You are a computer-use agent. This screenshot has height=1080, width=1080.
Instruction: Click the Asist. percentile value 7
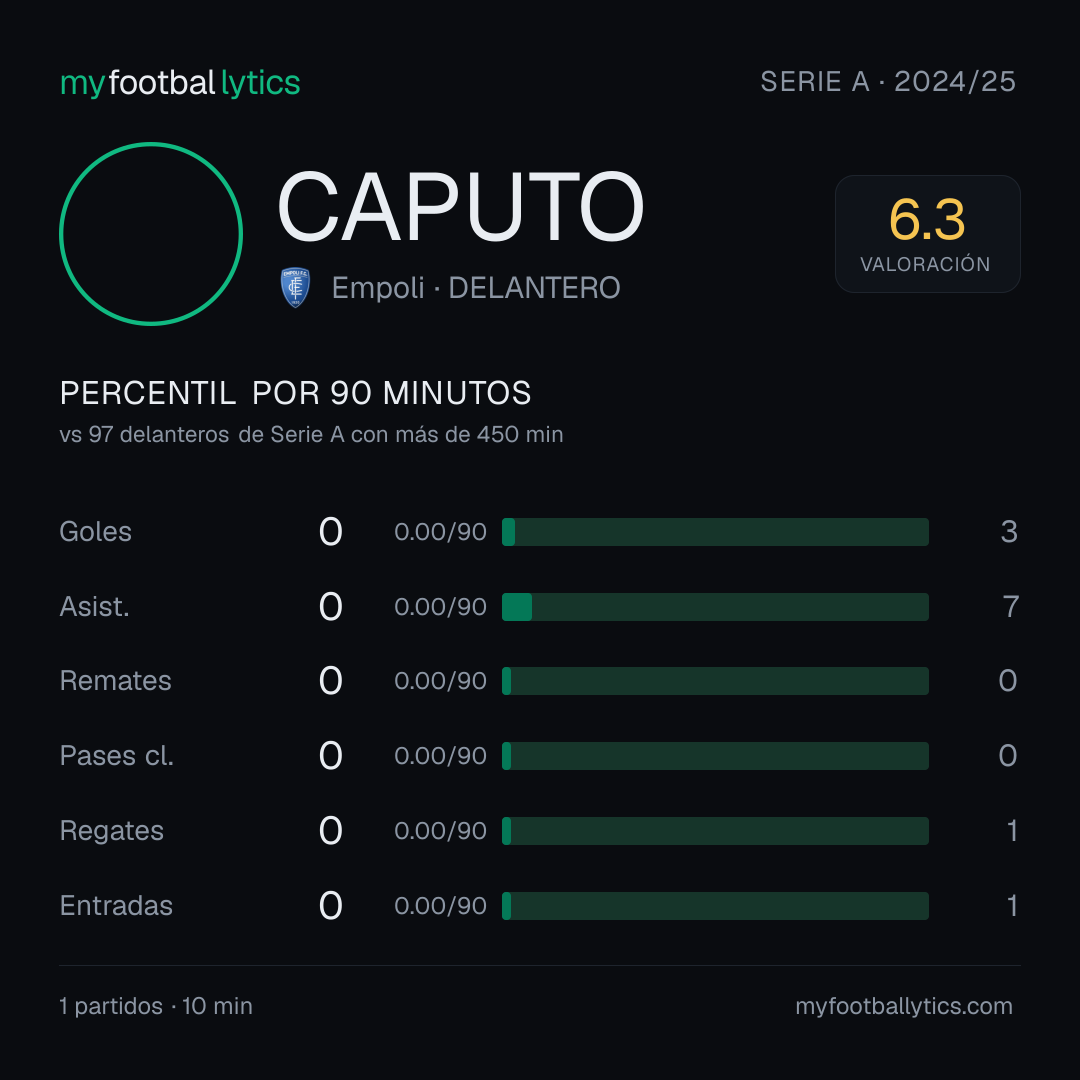coord(1010,607)
